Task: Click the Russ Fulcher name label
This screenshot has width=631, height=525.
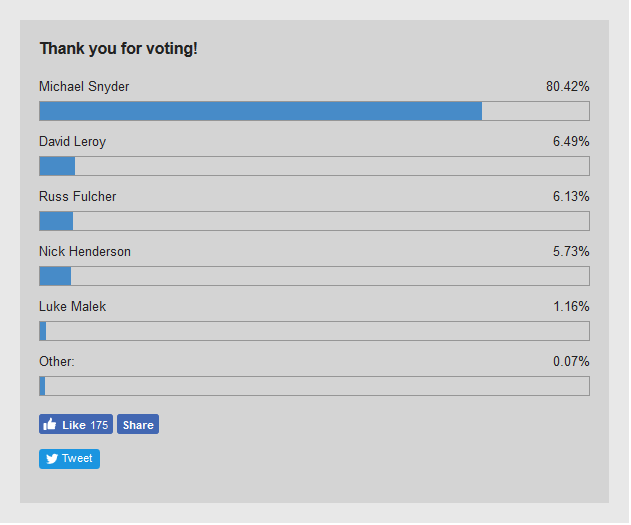Action: click(x=78, y=197)
